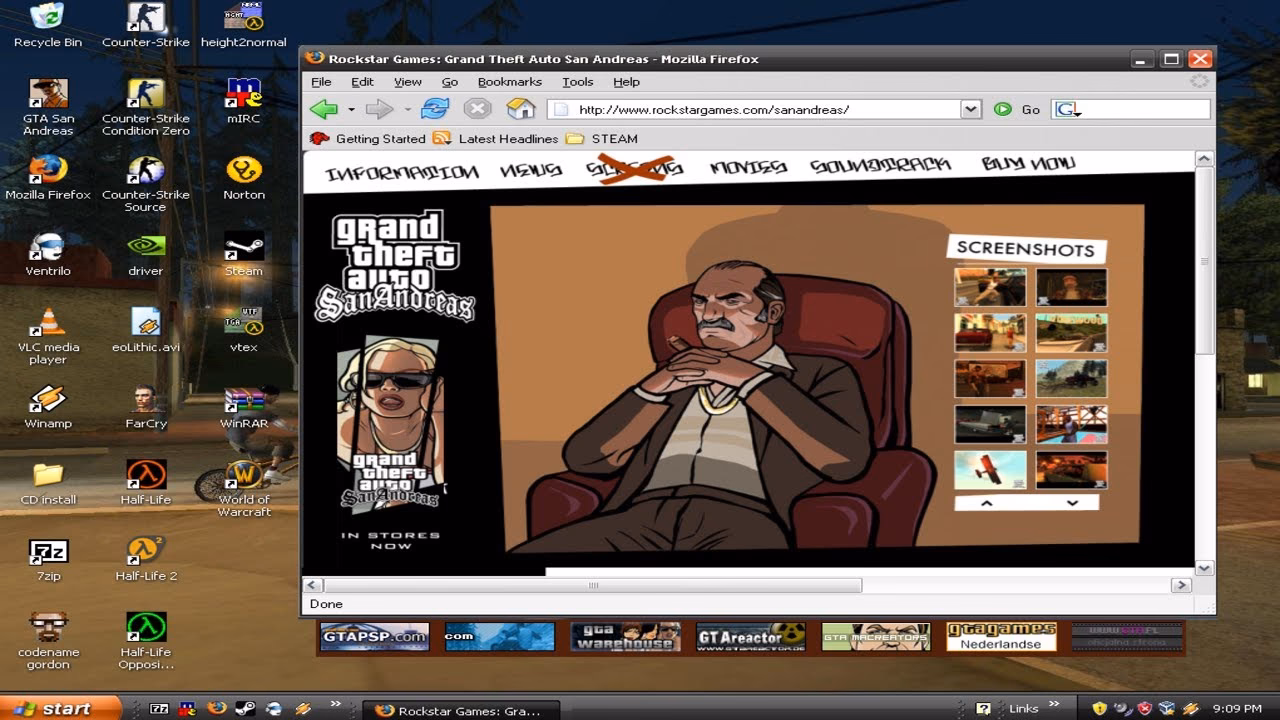The image size is (1280, 720).
Task: Launch Half-Life 2 desktop shortcut
Action: pos(146,559)
